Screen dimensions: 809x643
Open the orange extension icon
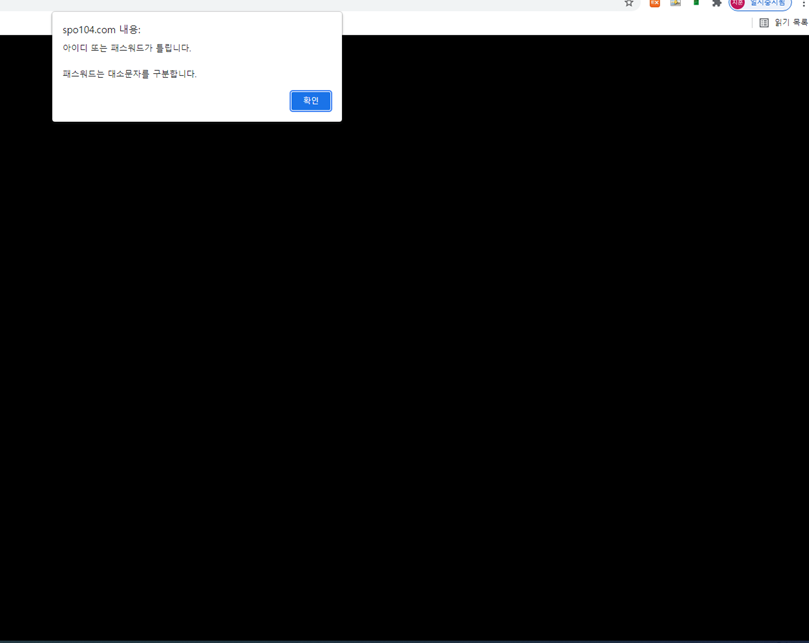(x=655, y=3)
